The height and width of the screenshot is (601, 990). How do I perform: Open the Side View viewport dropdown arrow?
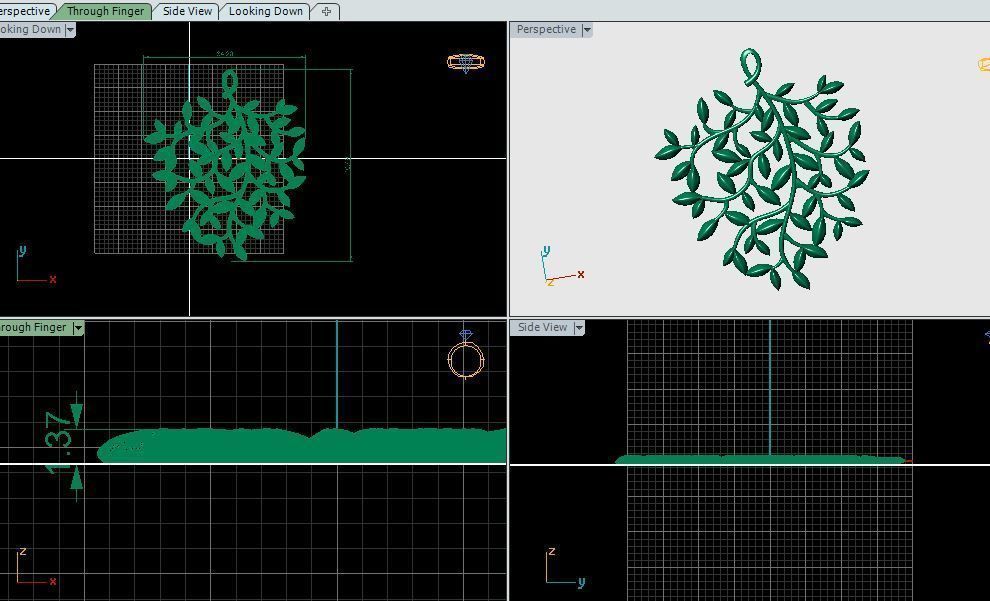578,328
